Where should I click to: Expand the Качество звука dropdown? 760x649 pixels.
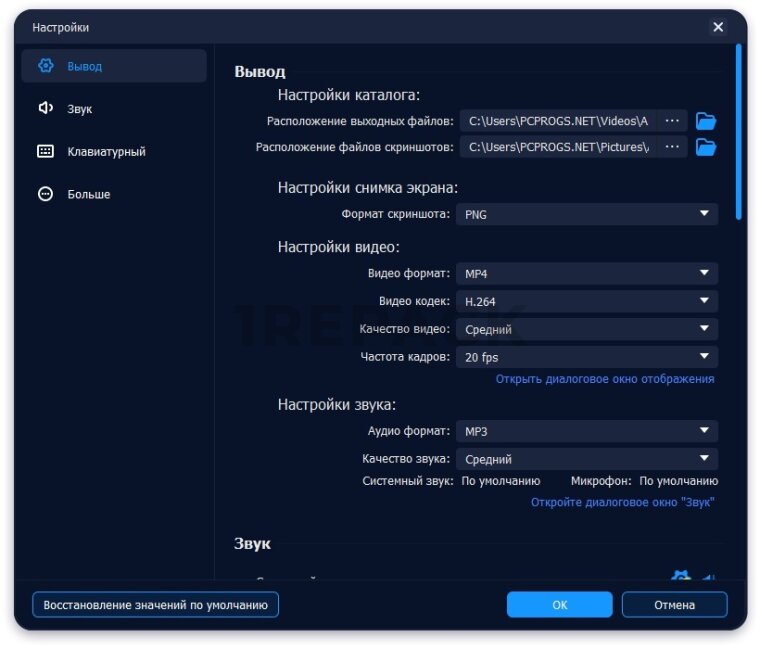point(587,459)
